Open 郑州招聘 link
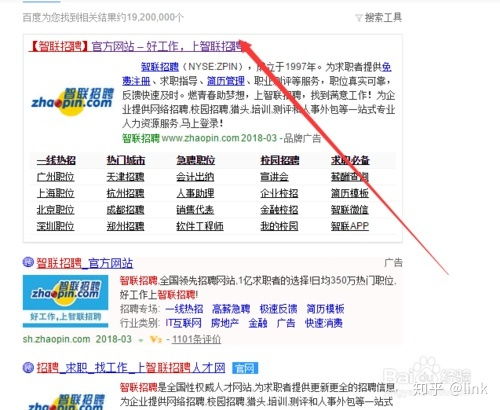Viewport: 500px width, 410px height. tap(125, 226)
